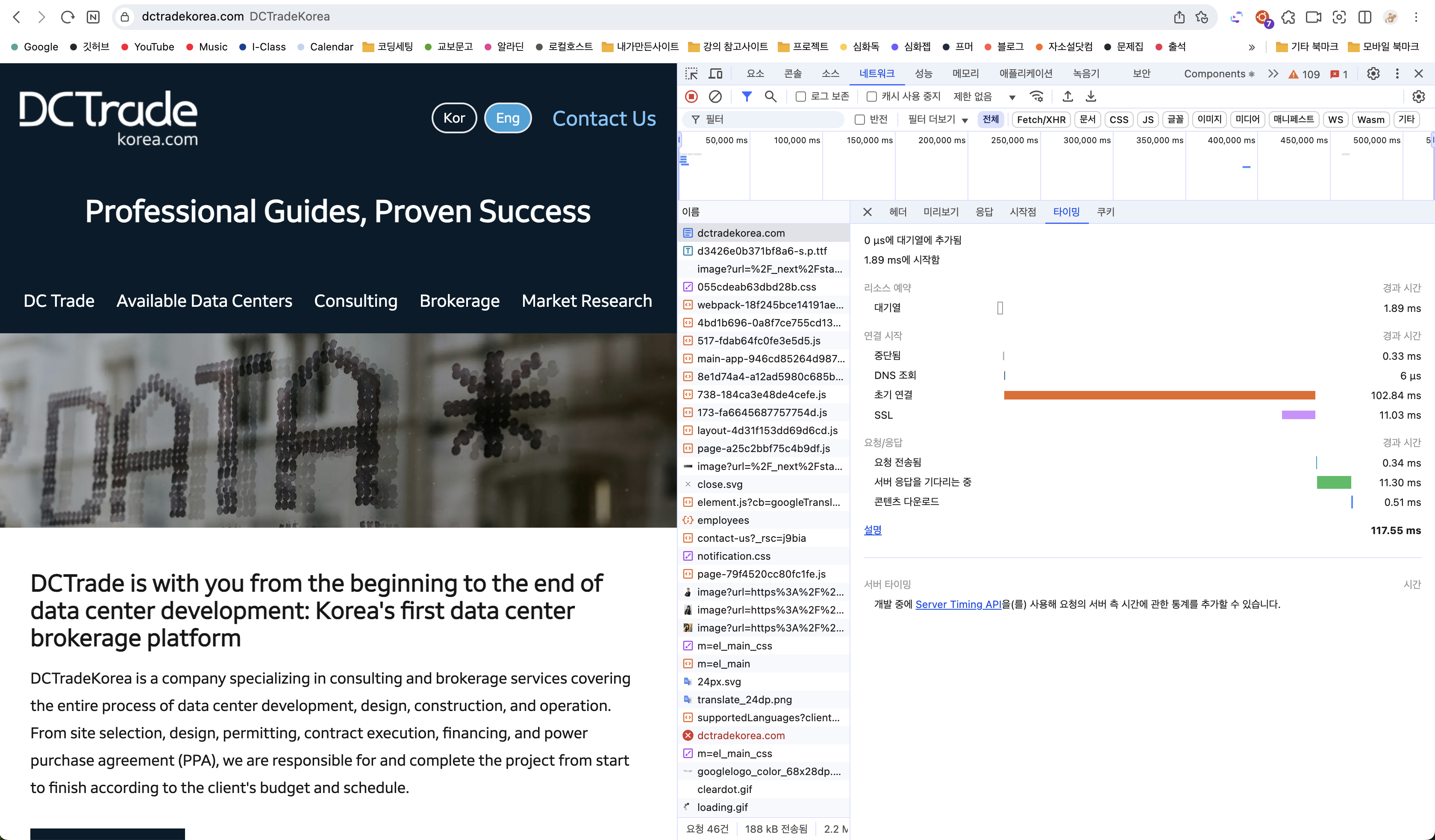
Task: Open DevTools settings gear
Action: point(1373,74)
